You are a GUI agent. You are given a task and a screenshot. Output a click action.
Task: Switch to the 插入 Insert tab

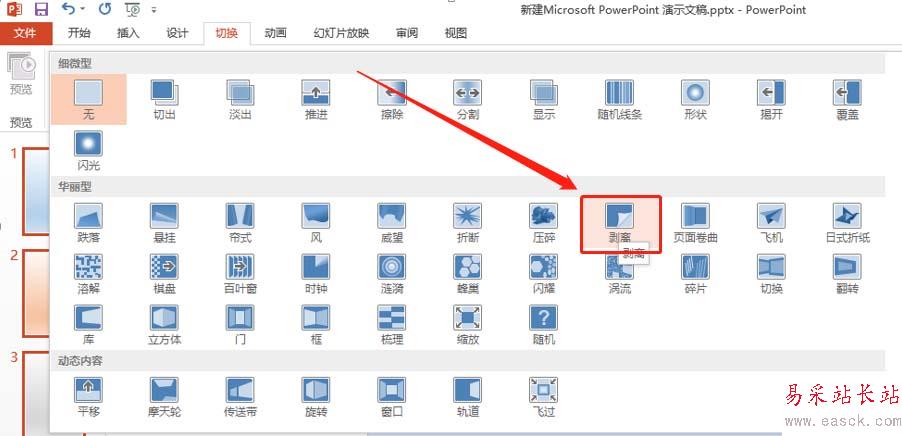pos(128,33)
